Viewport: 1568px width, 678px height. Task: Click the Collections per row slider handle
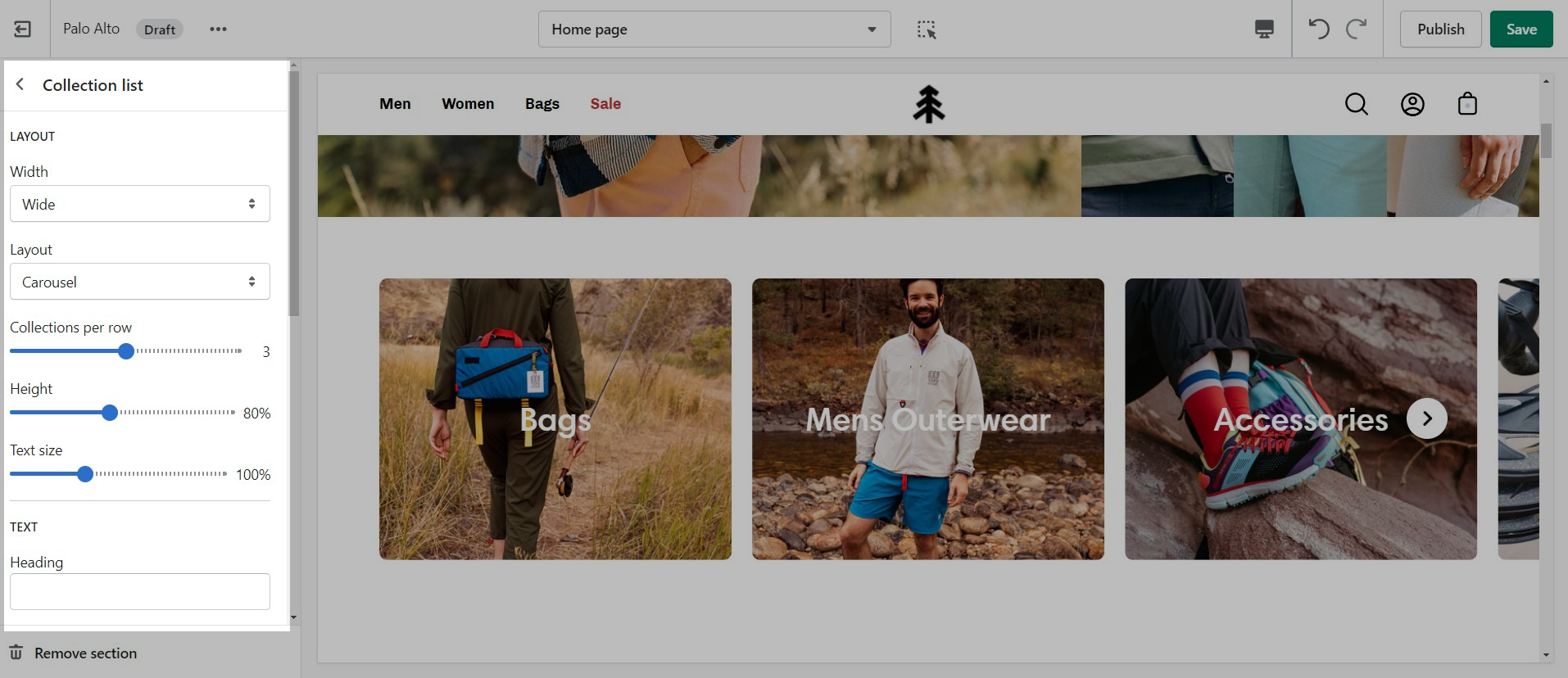(x=126, y=351)
